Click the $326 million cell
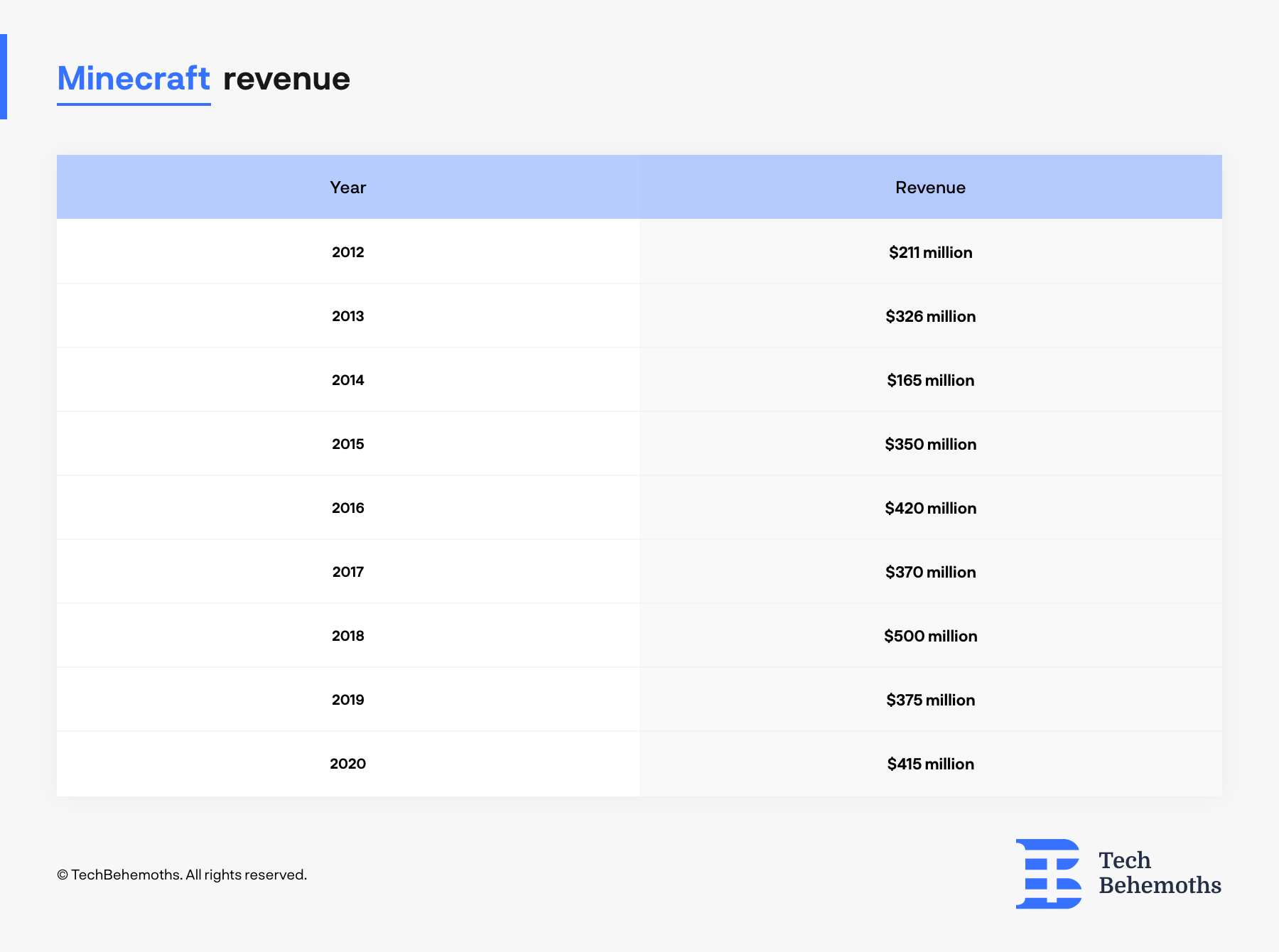Image resolution: width=1279 pixels, height=952 pixels. [931, 315]
